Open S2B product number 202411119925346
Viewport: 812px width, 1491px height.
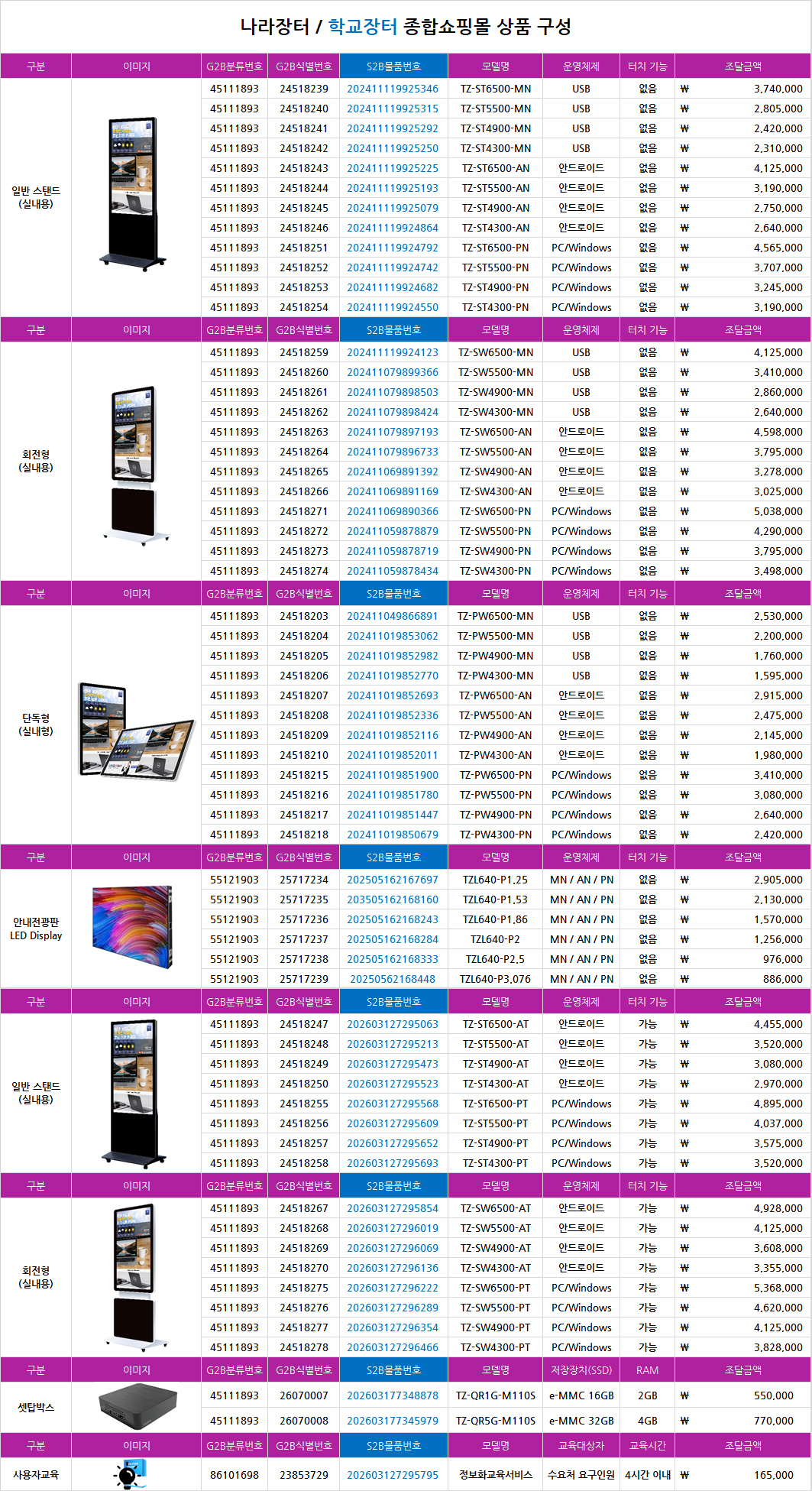[393, 89]
